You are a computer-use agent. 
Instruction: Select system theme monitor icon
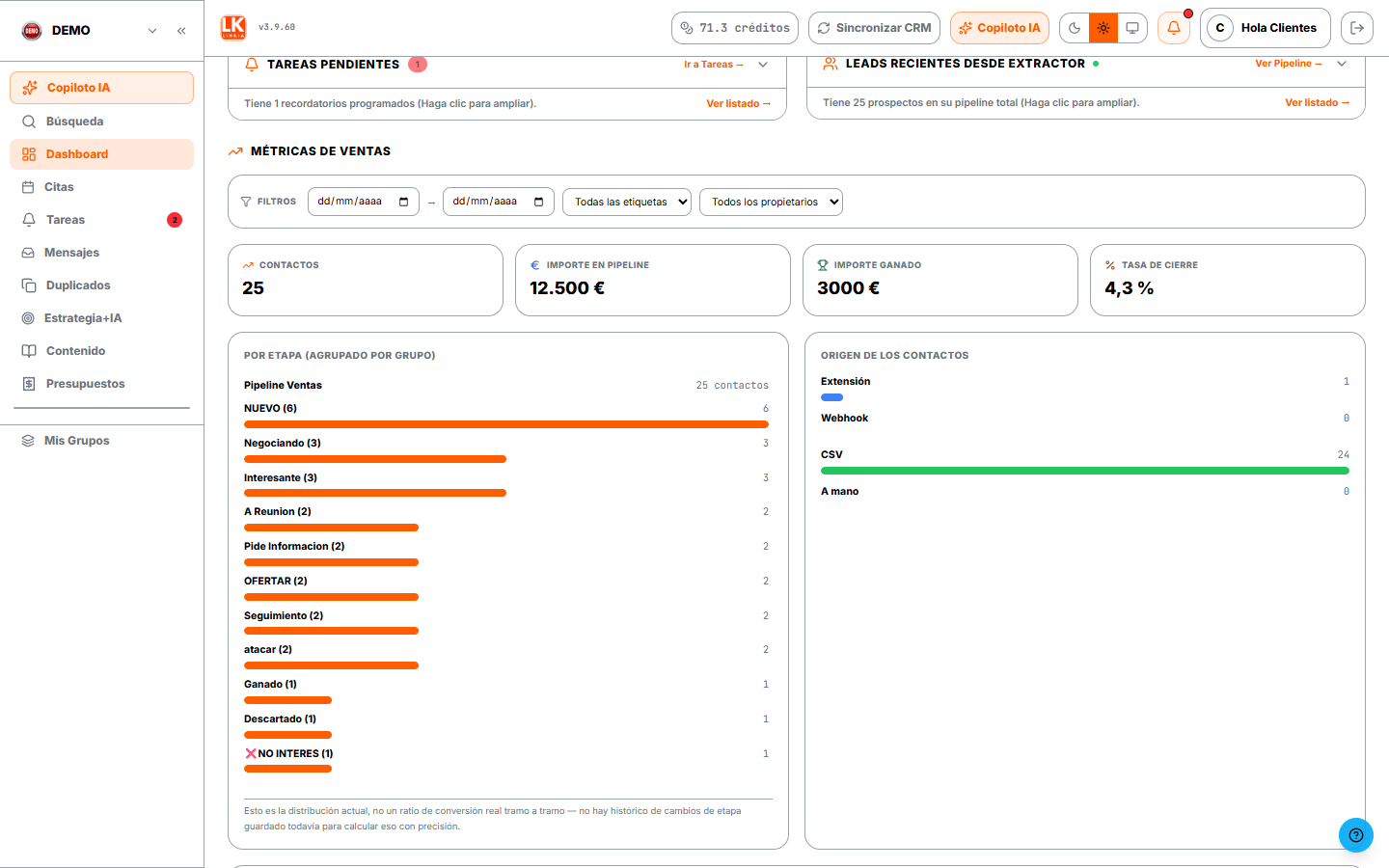click(x=1132, y=28)
